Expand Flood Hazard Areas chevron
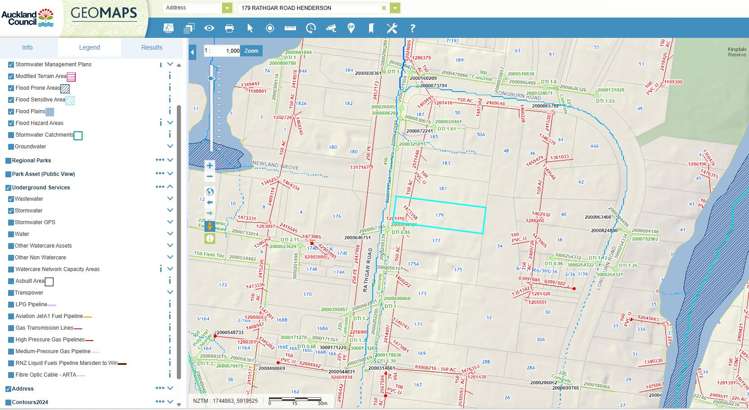 click(170, 123)
